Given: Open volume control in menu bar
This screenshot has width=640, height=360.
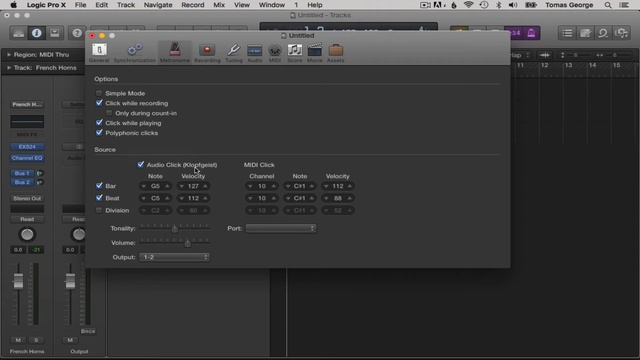Looking at the screenshot, I should pos(513,5).
